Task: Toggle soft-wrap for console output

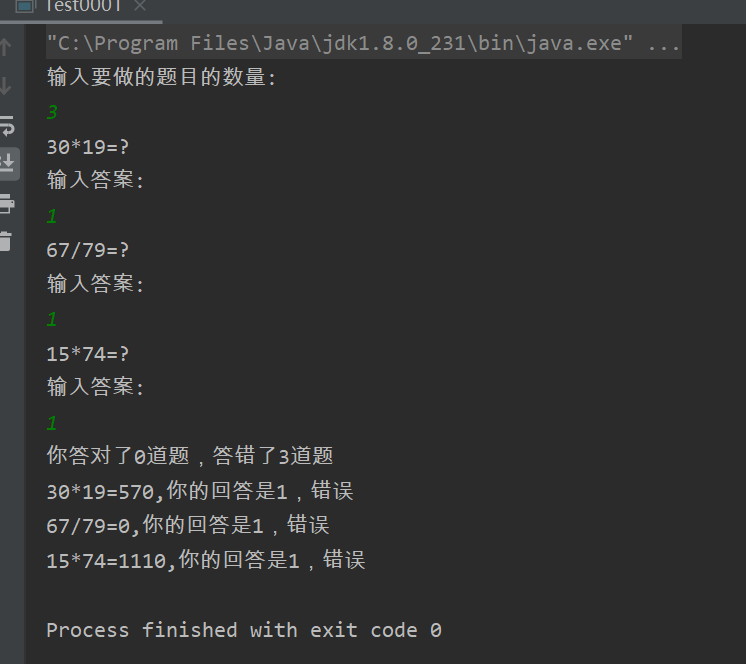Action: (7, 125)
